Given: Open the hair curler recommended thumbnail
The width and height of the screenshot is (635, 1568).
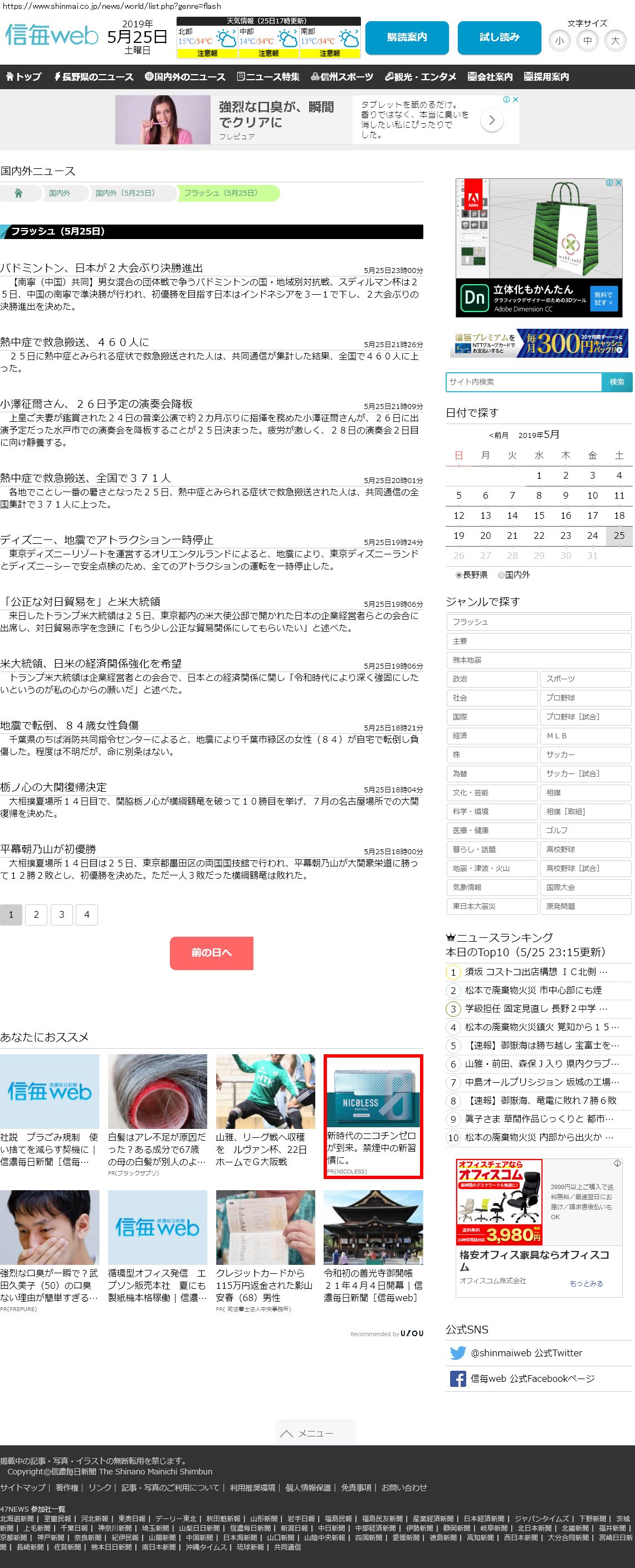Looking at the screenshot, I should [158, 1092].
